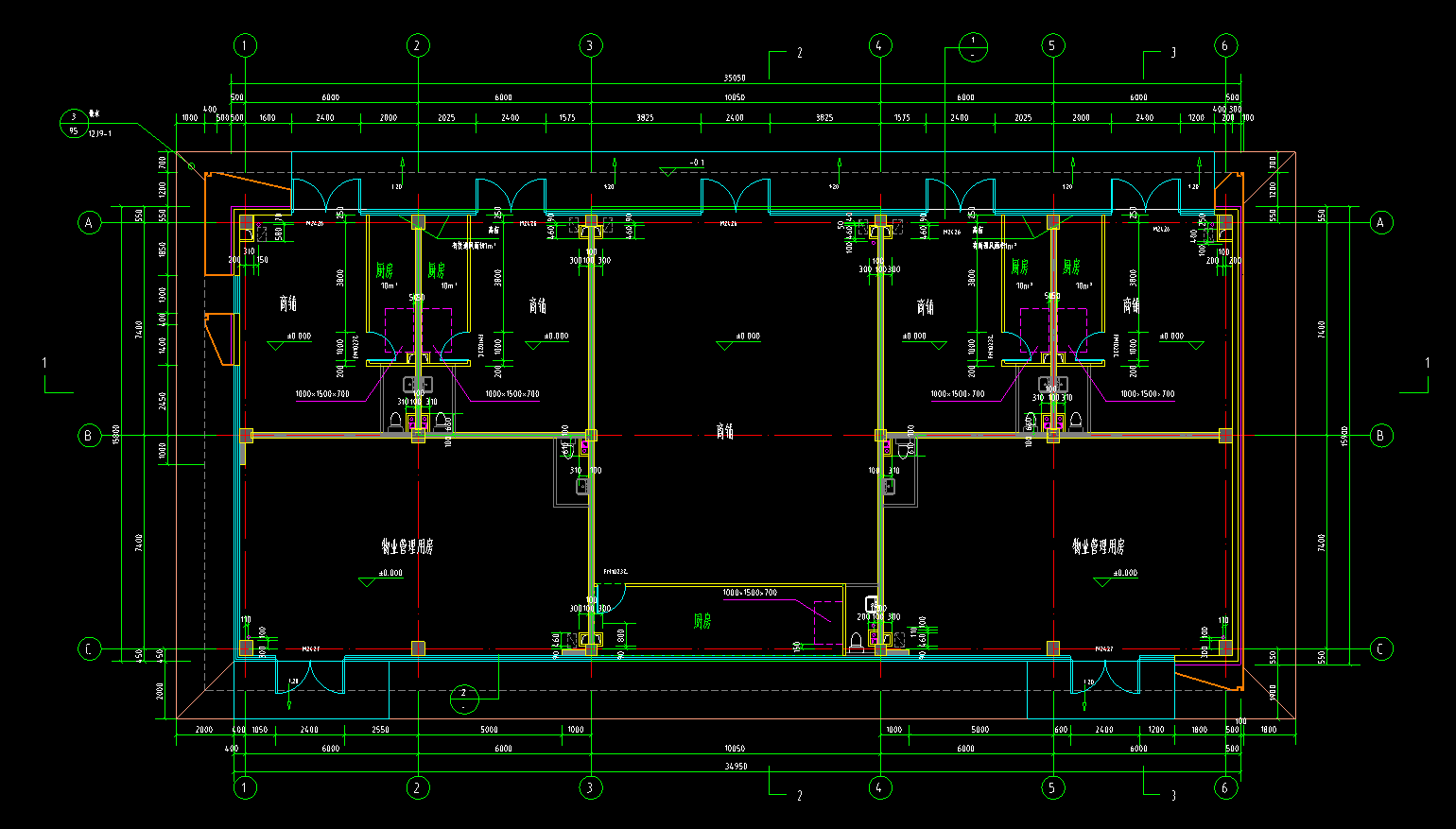
Task: Click section mark 1 on left edge
Action: [44, 363]
